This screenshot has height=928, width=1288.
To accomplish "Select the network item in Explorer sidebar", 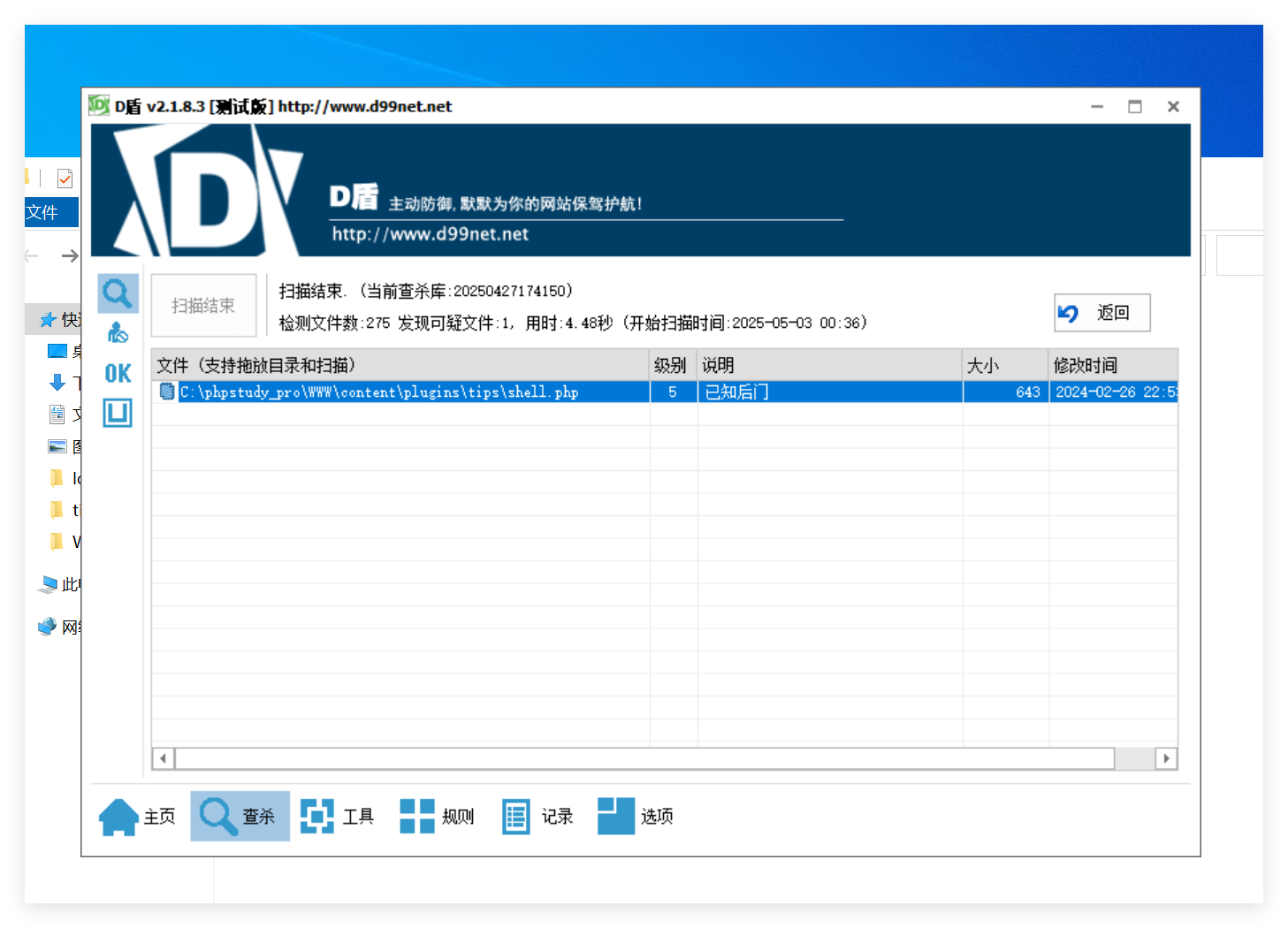I will click(x=59, y=627).
